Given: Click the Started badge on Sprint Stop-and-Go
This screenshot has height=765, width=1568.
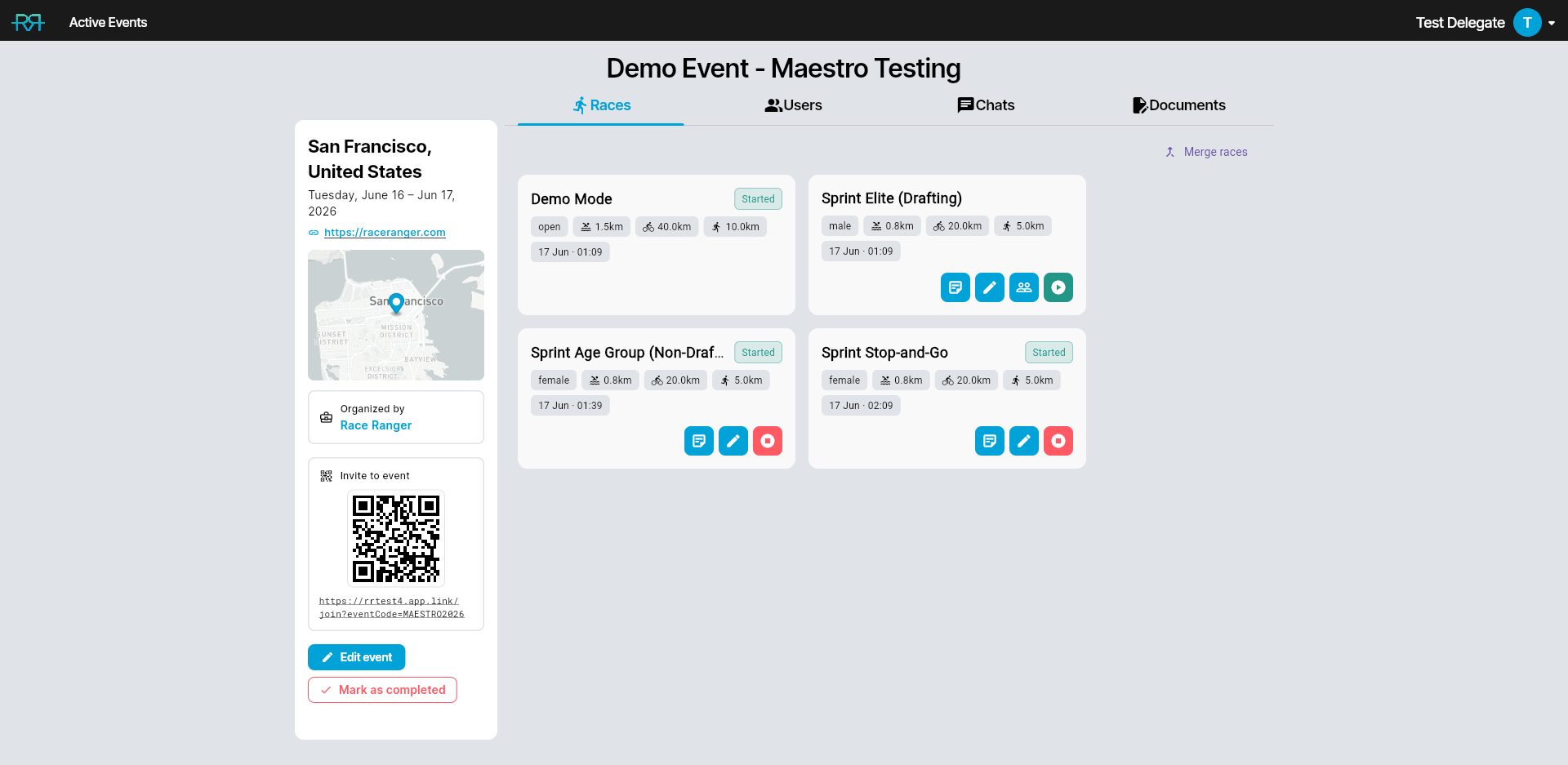Looking at the screenshot, I should pos(1049,353).
